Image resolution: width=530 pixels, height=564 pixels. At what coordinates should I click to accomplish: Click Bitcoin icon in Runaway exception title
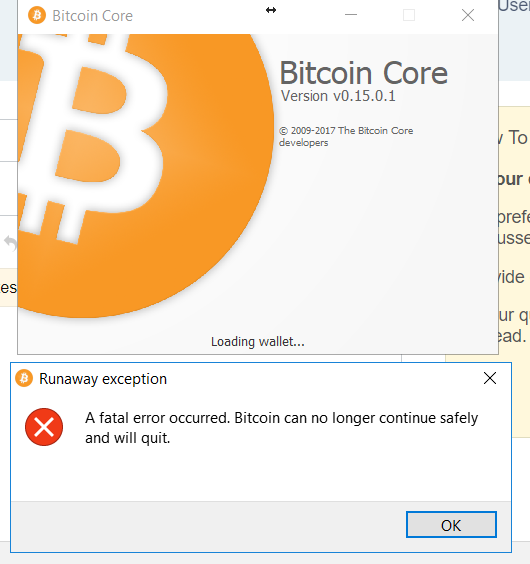24,378
